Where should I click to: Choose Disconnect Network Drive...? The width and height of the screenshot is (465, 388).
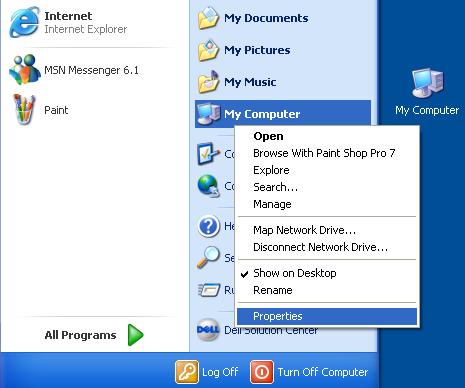tap(327, 247)
